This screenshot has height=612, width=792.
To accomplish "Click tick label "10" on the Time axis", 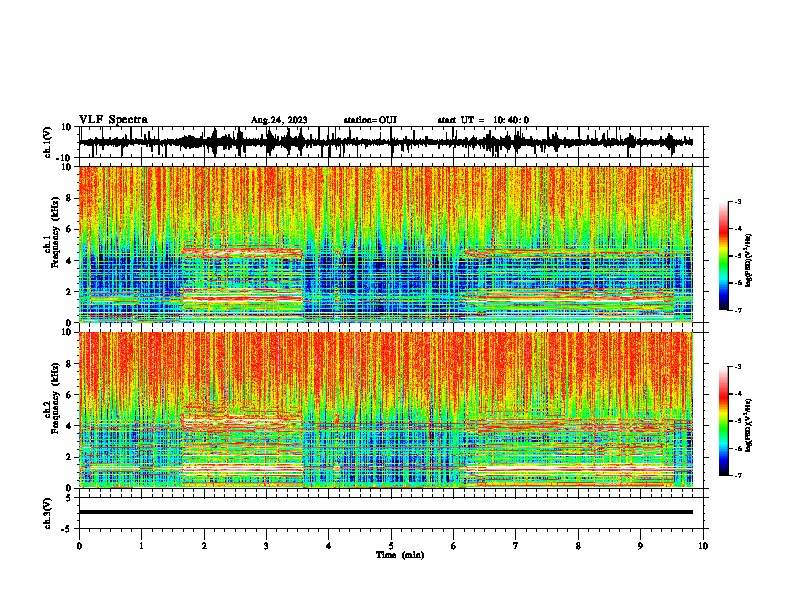I will pos(703,546).
